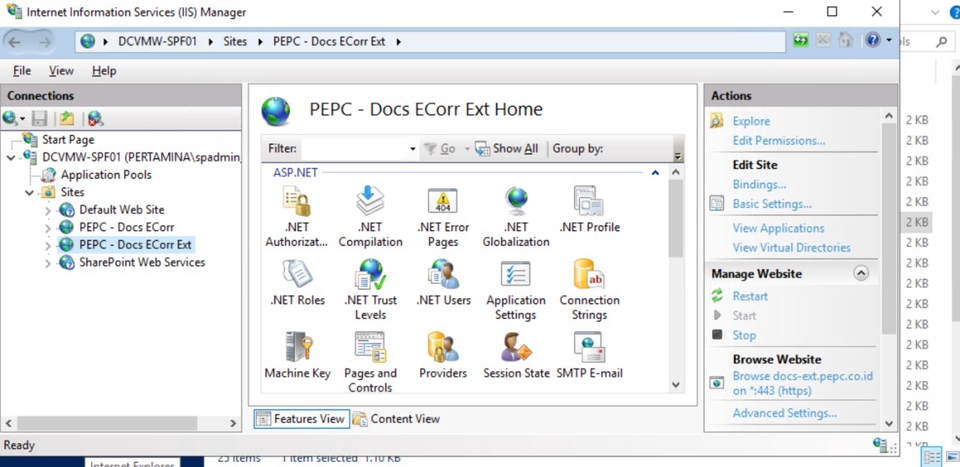
Task: Open the .NET Authorization Rules feature
Action: pos(297,217)
